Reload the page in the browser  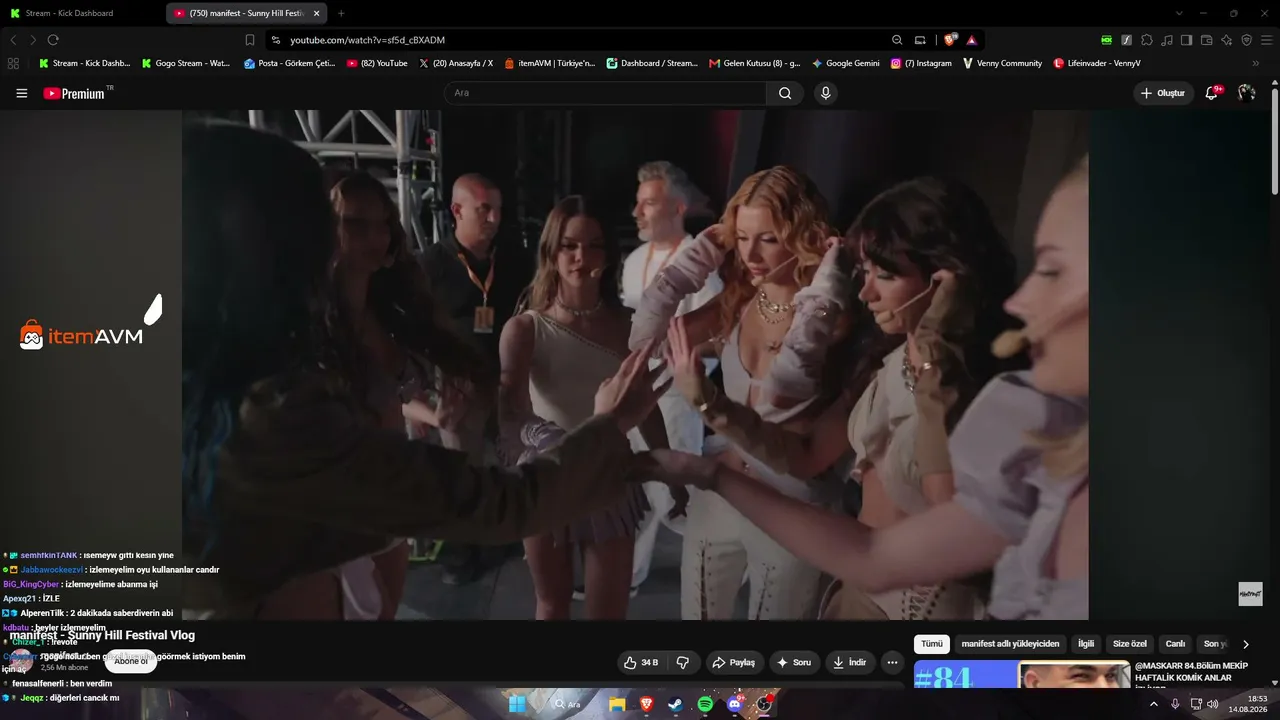[53, 40]
